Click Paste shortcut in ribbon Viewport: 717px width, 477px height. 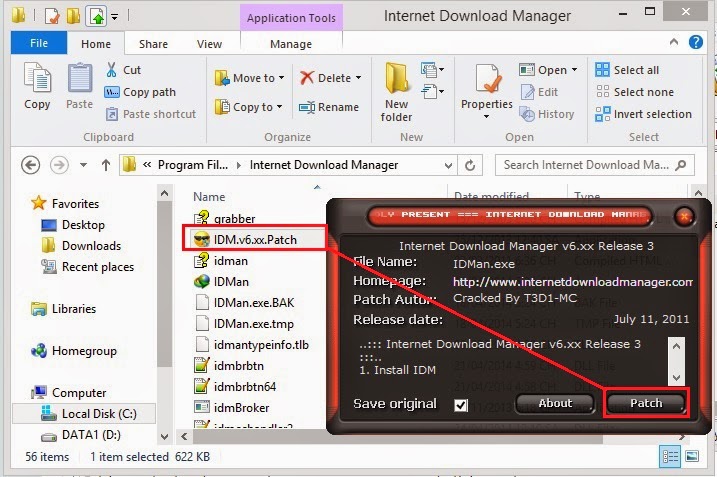click(151, 114)
